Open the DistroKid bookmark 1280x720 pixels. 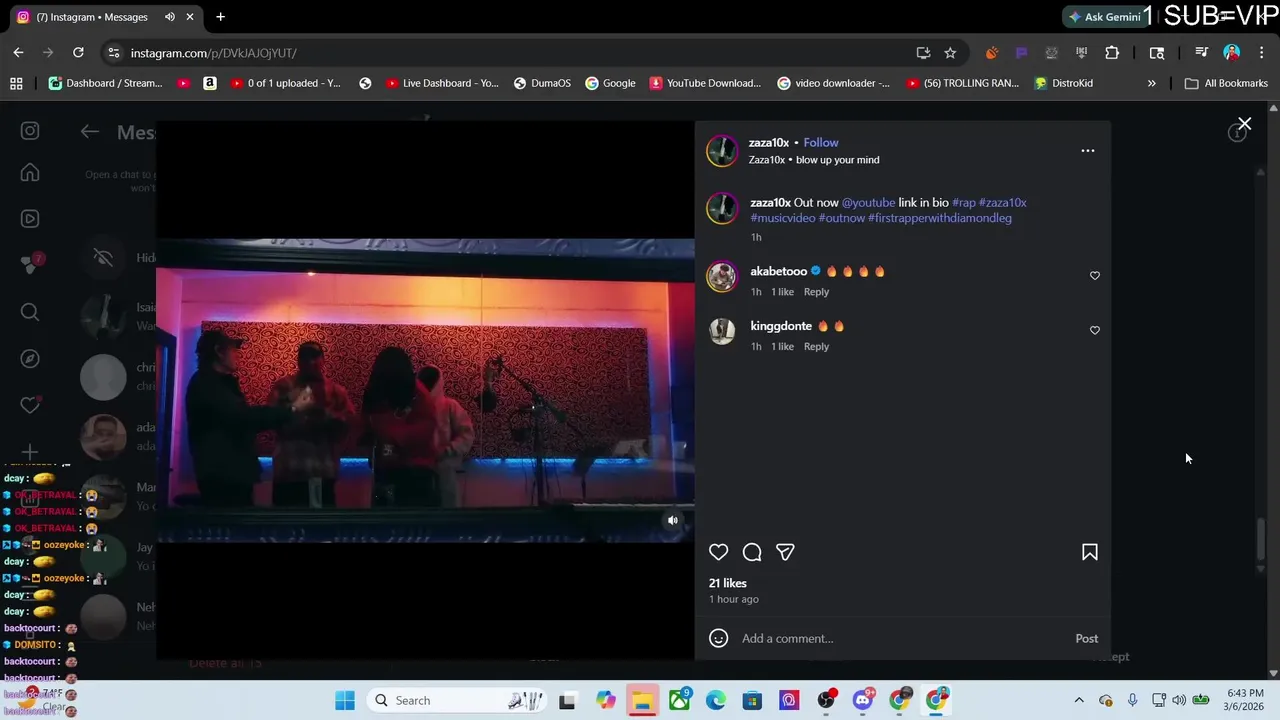(x=1063, y=83)
